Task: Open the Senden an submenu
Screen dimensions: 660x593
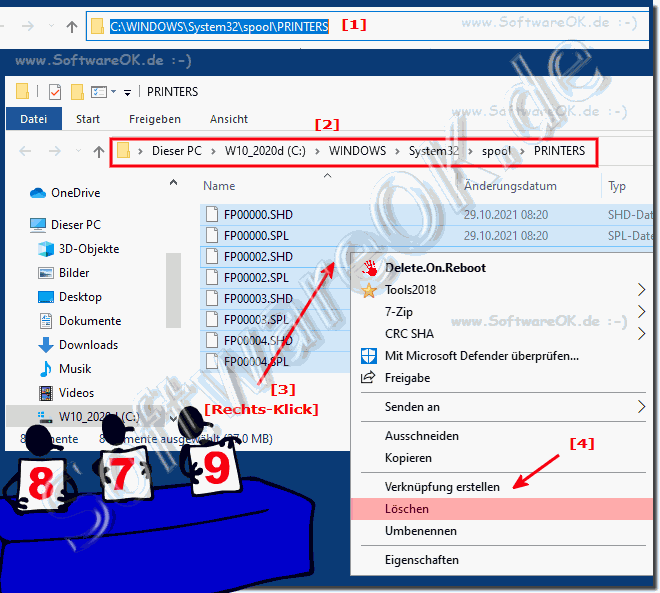Action: (x=502, y=407)
